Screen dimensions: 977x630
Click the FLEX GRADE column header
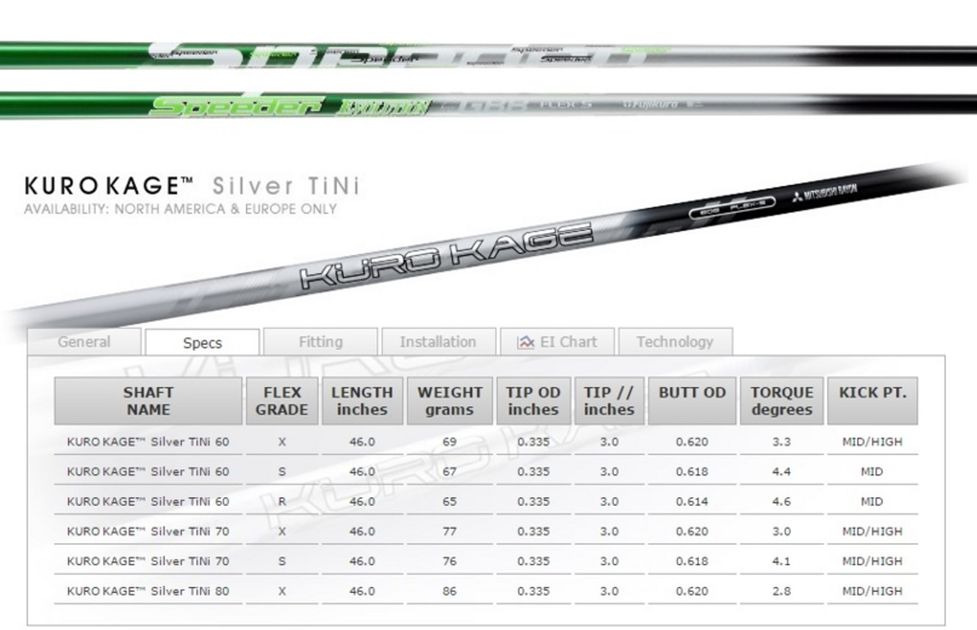point(282,401)
